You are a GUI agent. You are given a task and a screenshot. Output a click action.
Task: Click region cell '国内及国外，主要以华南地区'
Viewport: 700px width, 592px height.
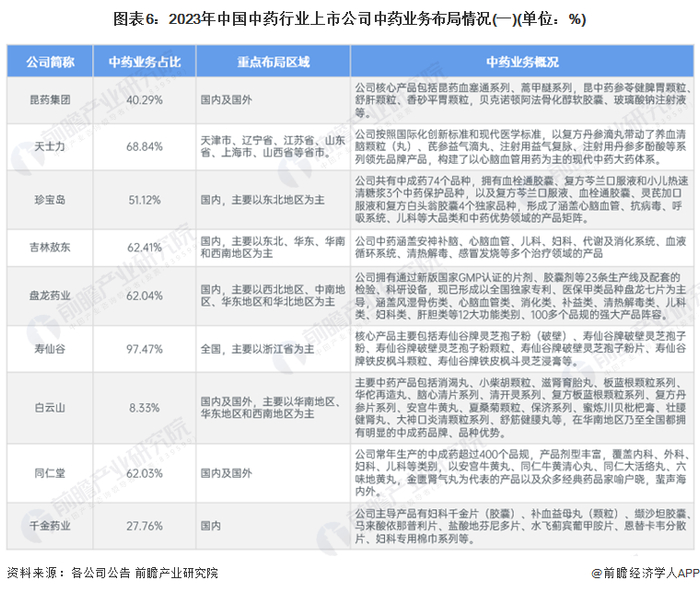271,408
